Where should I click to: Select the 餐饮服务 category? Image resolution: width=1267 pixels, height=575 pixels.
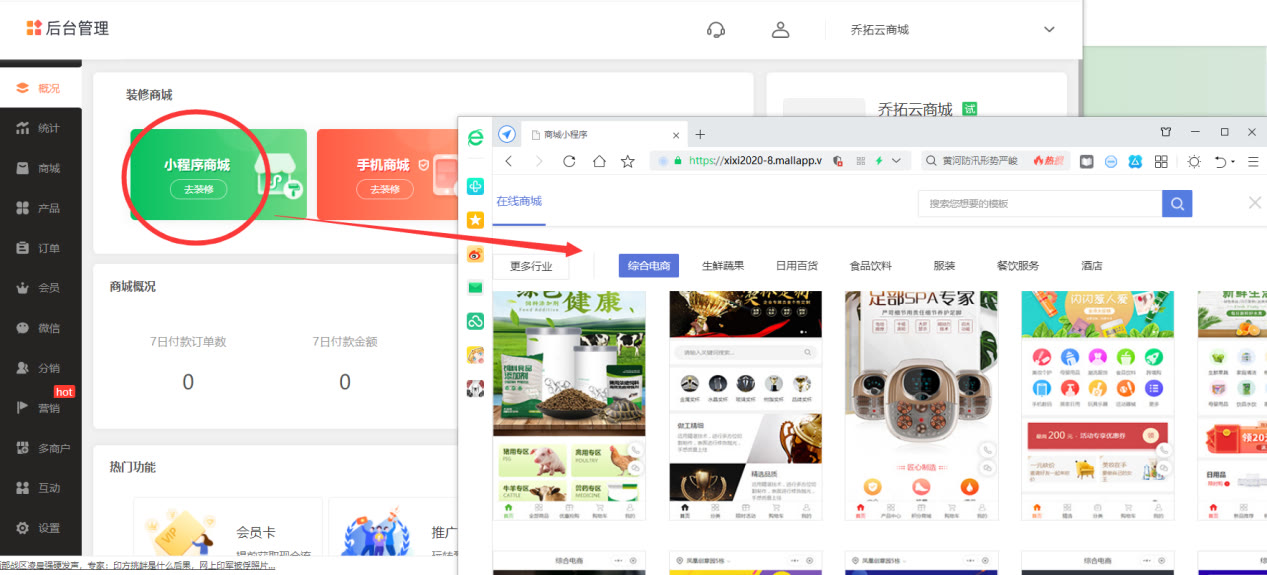point(1018,266)
